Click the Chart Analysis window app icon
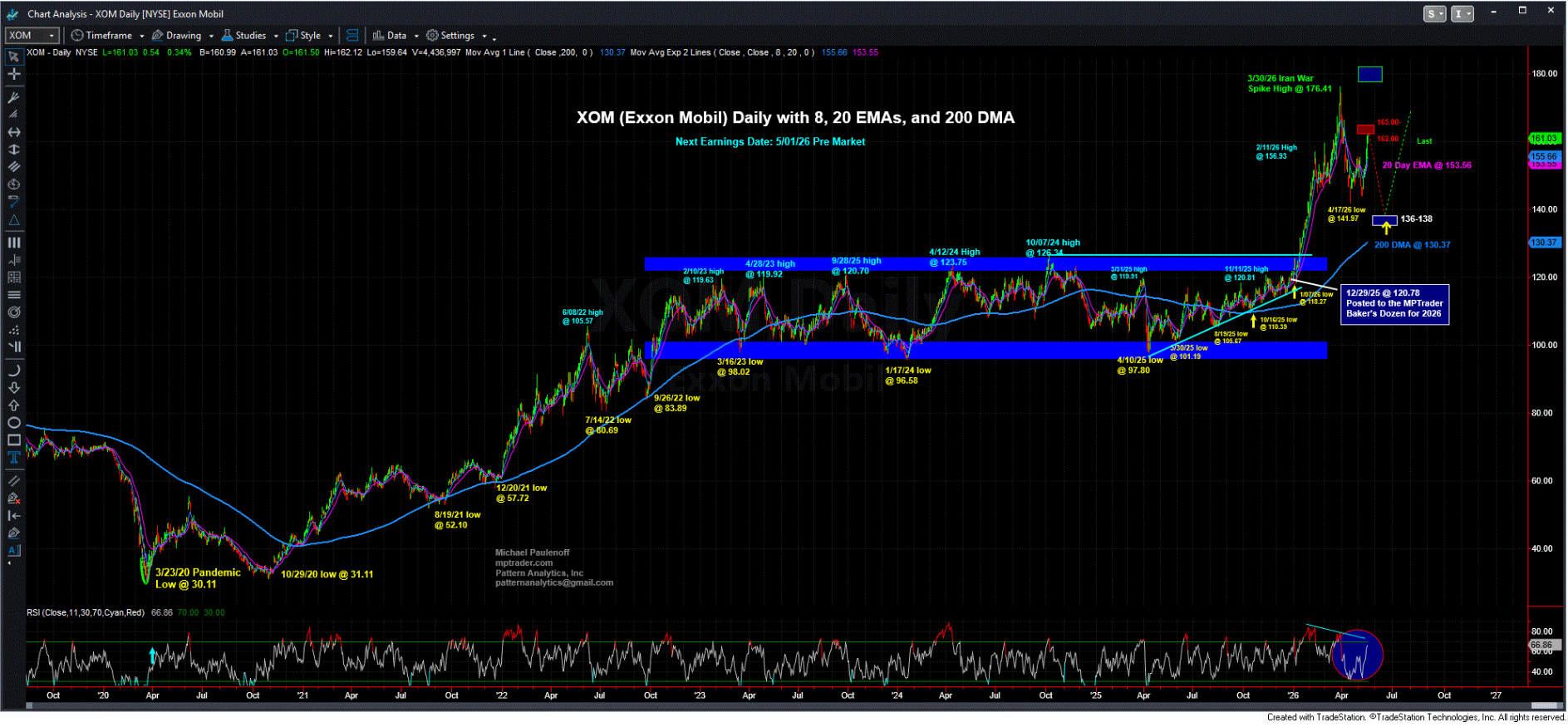 pyautogui.click(x=12, y=14)
